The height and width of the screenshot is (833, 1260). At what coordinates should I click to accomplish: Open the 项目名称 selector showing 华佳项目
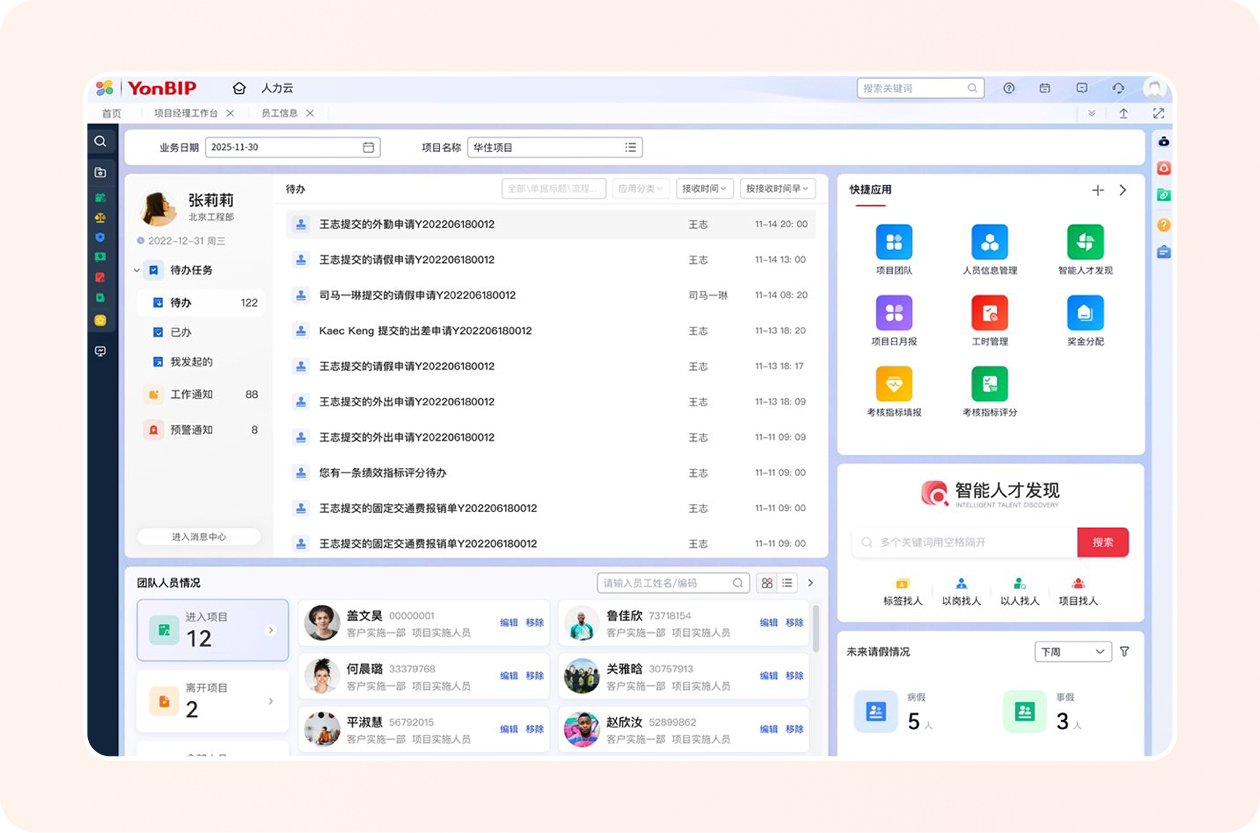point(555,147)
